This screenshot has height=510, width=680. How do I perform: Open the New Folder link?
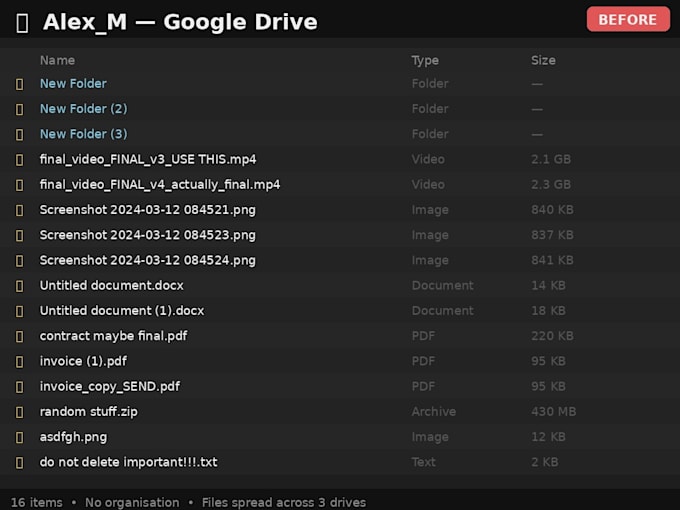73,83
